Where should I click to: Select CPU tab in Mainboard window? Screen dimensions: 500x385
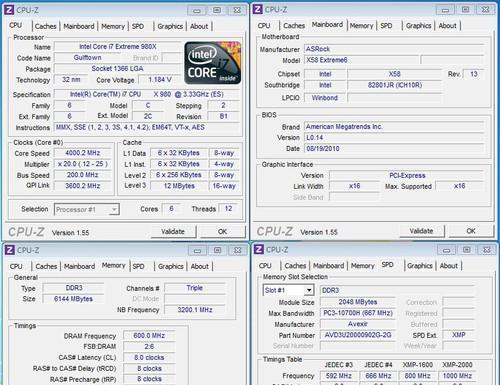pyautogui.click(x=264, y=25)
